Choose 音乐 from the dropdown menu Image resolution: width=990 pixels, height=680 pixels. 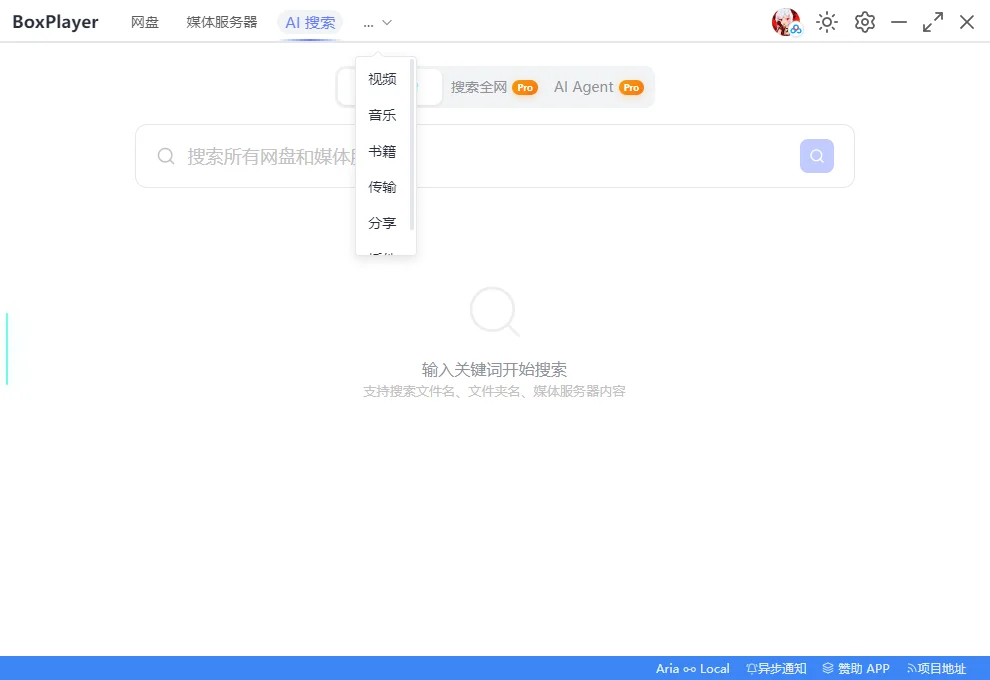coord(383,115)
